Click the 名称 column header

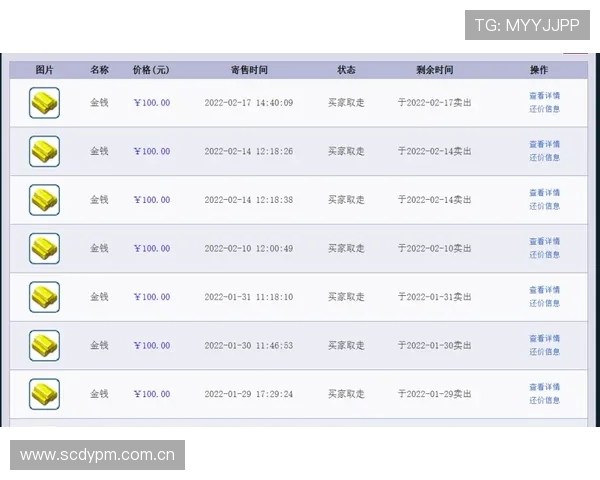pyautogui.click(x=99, y=70)
